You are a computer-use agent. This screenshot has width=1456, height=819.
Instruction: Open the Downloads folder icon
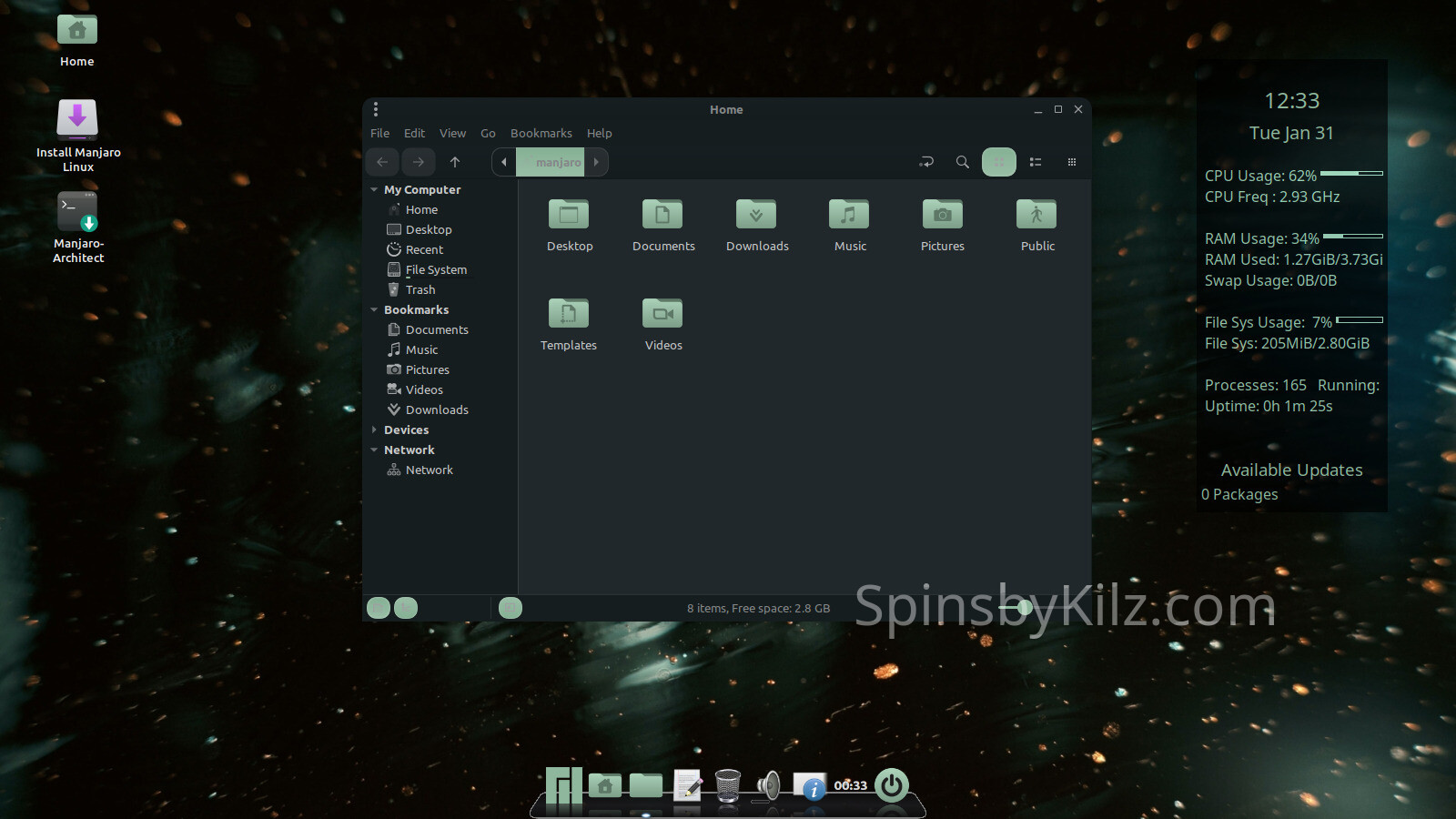tap(756, 216)
